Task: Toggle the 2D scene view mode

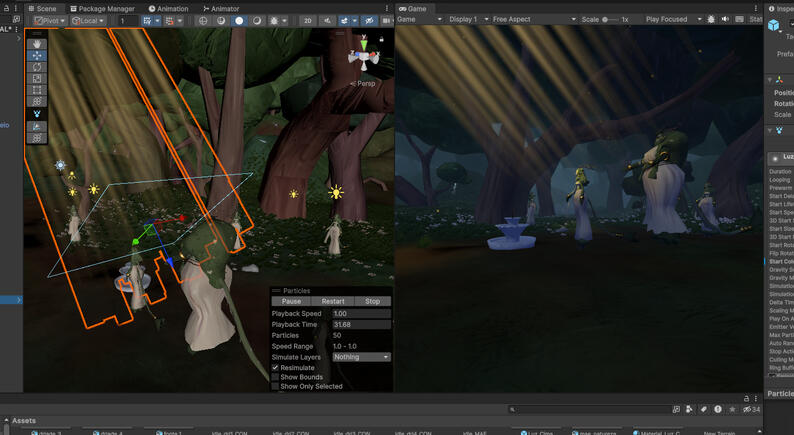Action: click(x=307, y=21)
